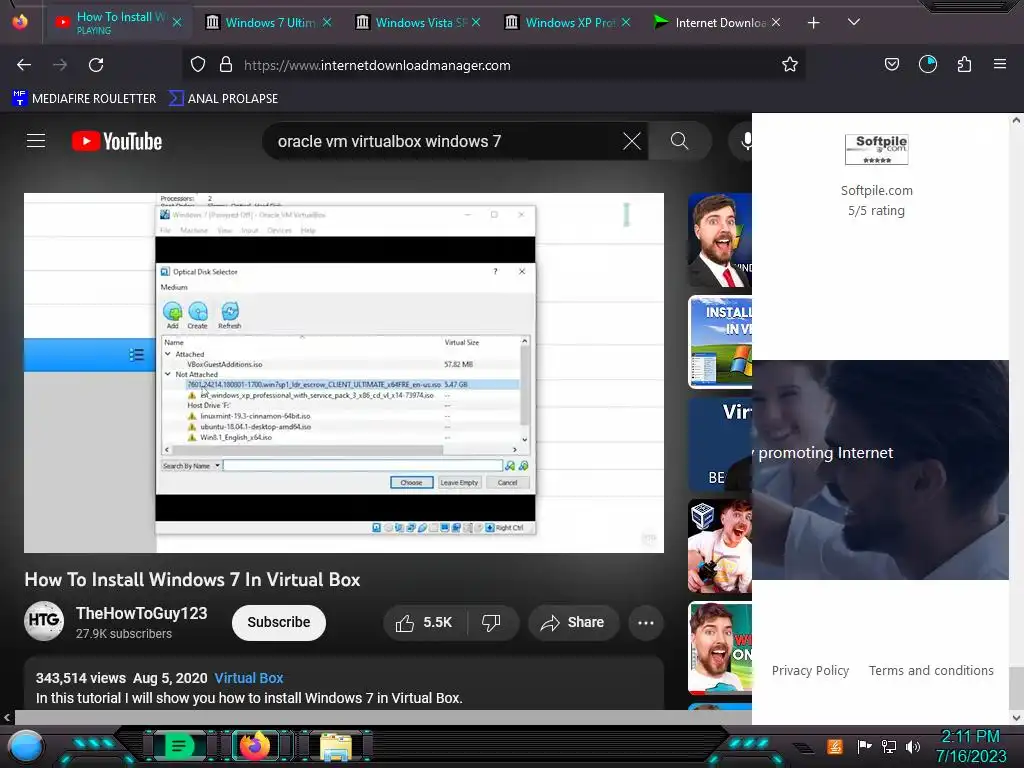The width and height of the screenshot is (1024, 768).
Task: Open the Action Center flag icon
Action: [865, 746]
